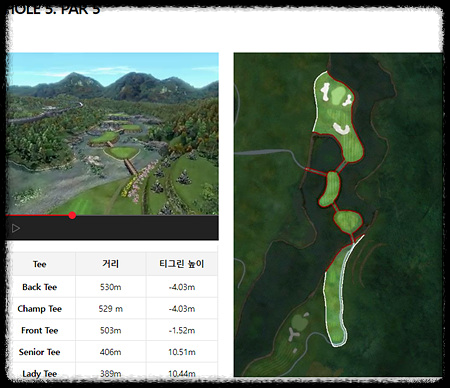Click the 'Senior Tee' row label
Image resolution: width=450 pixels, height=388 pixels.
tap(40, 352)
